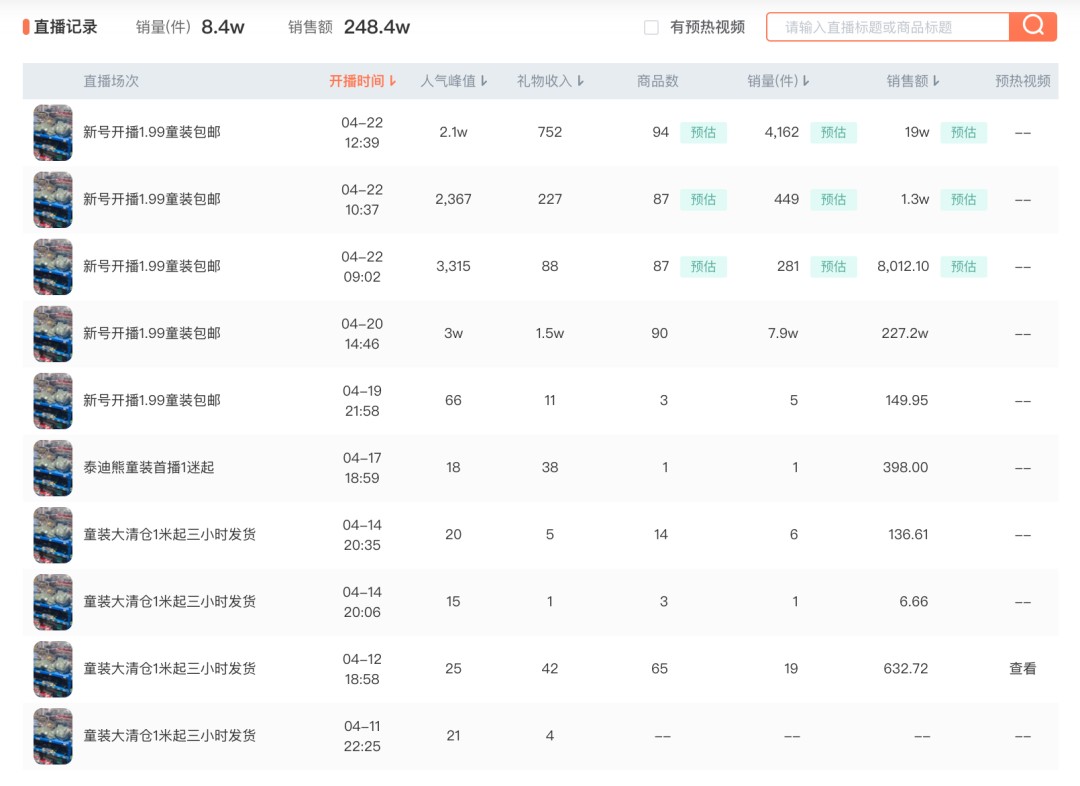Open thumbnail of 04-20 14:46 live stream
This screenshot has height=786, width=1080.
(53, 333)
